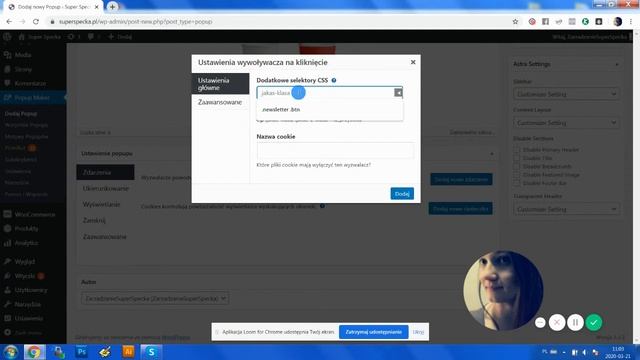
Task: Click Ukryj link in sharing bar
Action: (418, 332)
